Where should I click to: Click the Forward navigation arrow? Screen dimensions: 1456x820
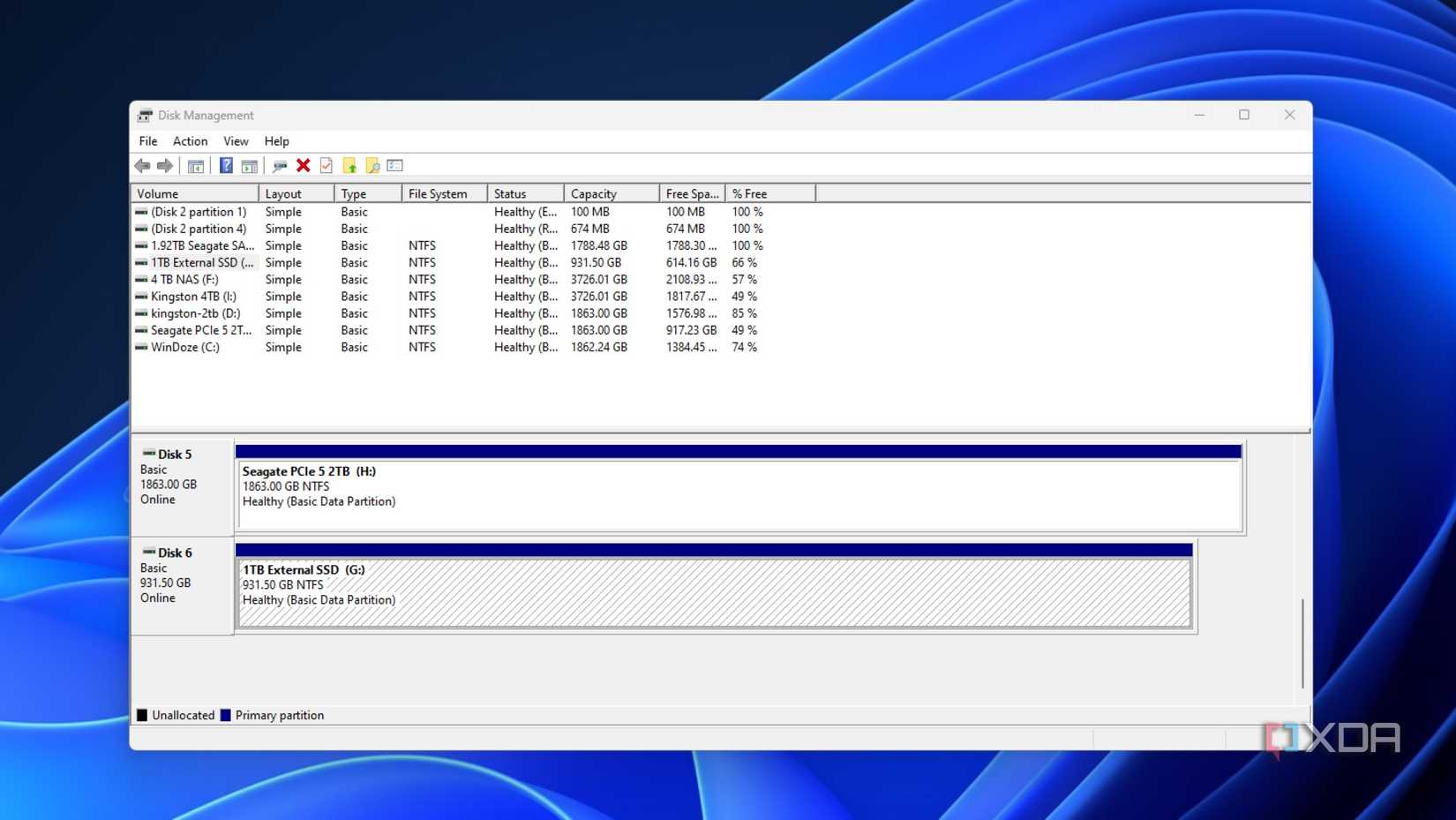tap(165, 165)
